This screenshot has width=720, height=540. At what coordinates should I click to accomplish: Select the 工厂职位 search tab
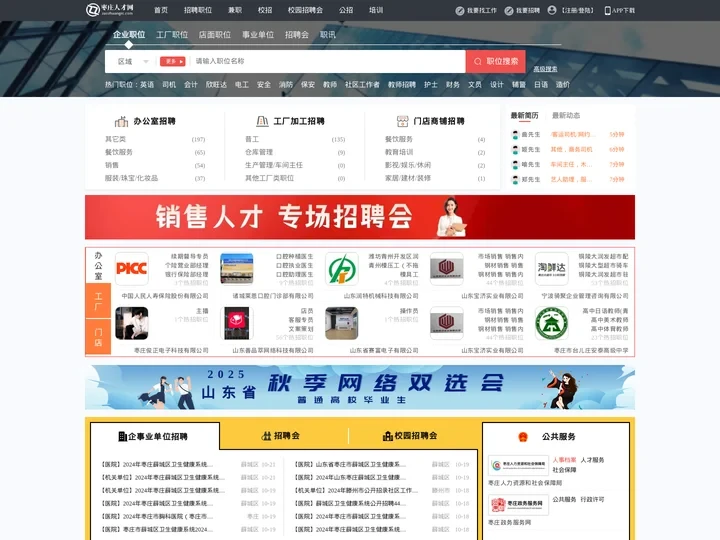(172, 34)
